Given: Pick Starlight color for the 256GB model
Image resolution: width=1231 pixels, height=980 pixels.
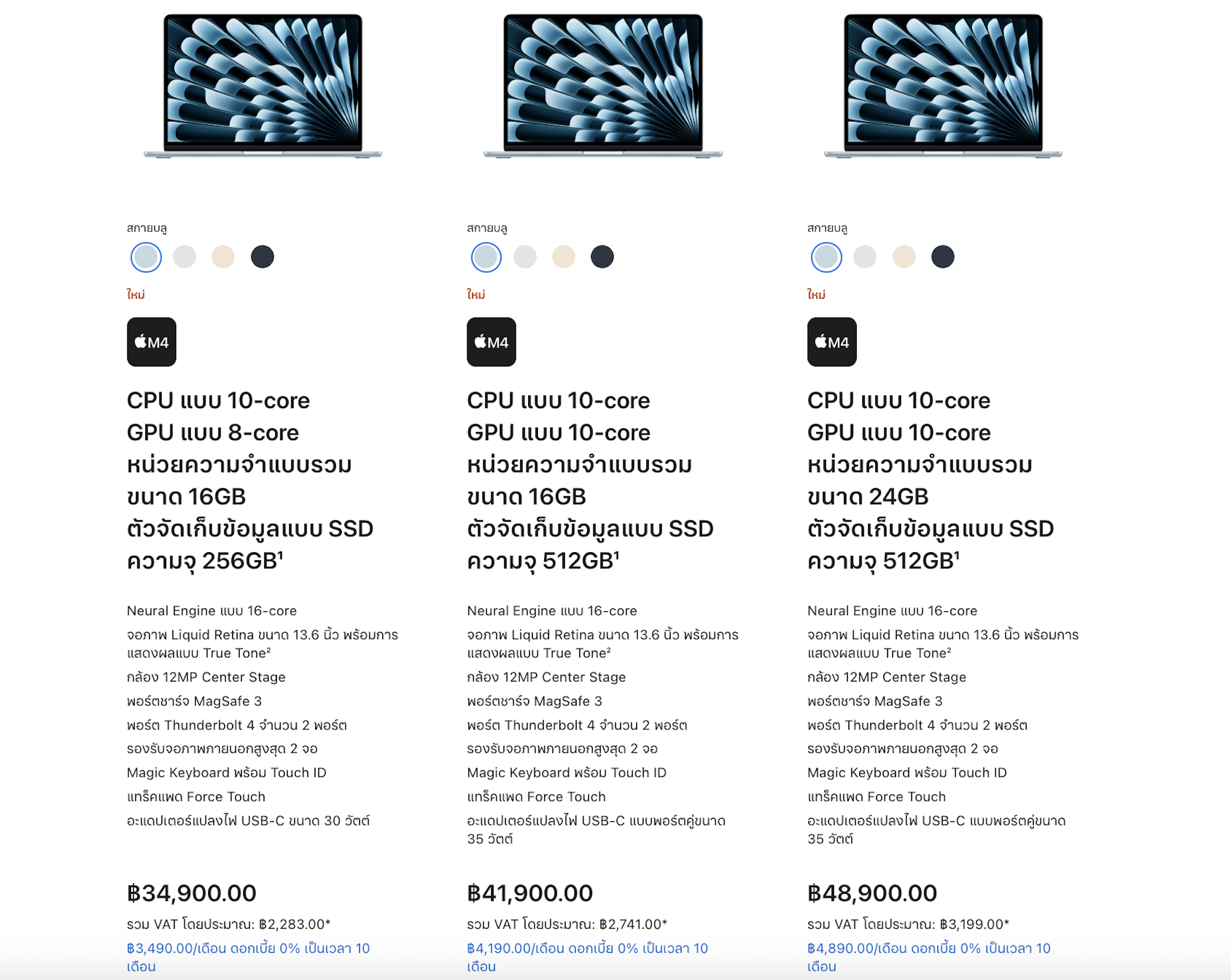Looking at the screenshot, I should tap(223, 257).
